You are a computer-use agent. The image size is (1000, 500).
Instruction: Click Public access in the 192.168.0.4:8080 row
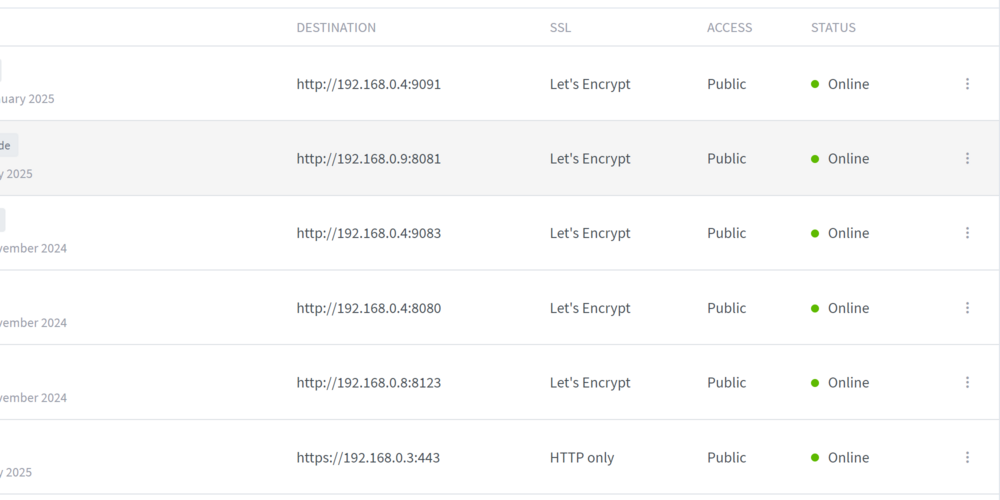[x=726, y=308]
